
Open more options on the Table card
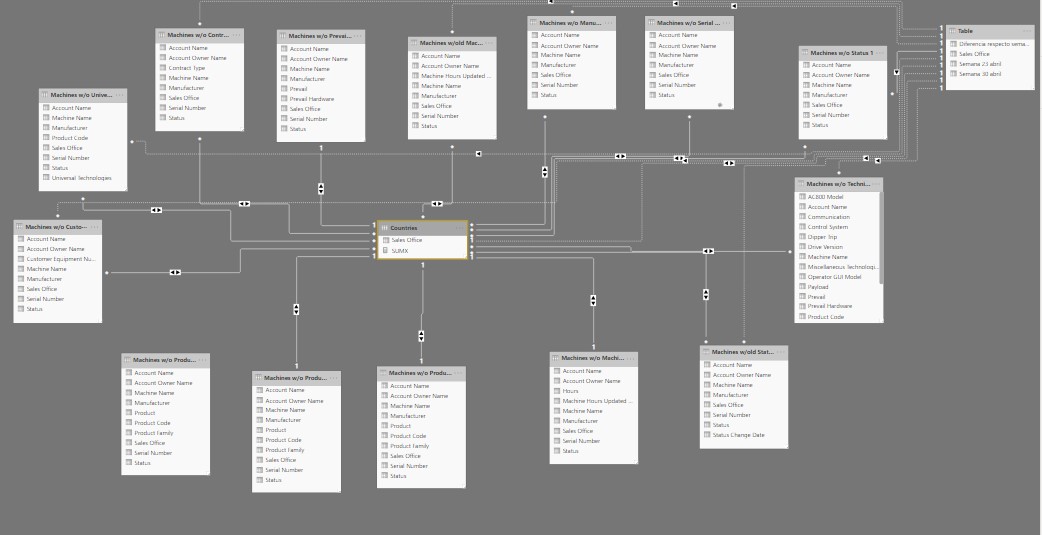1027,31
